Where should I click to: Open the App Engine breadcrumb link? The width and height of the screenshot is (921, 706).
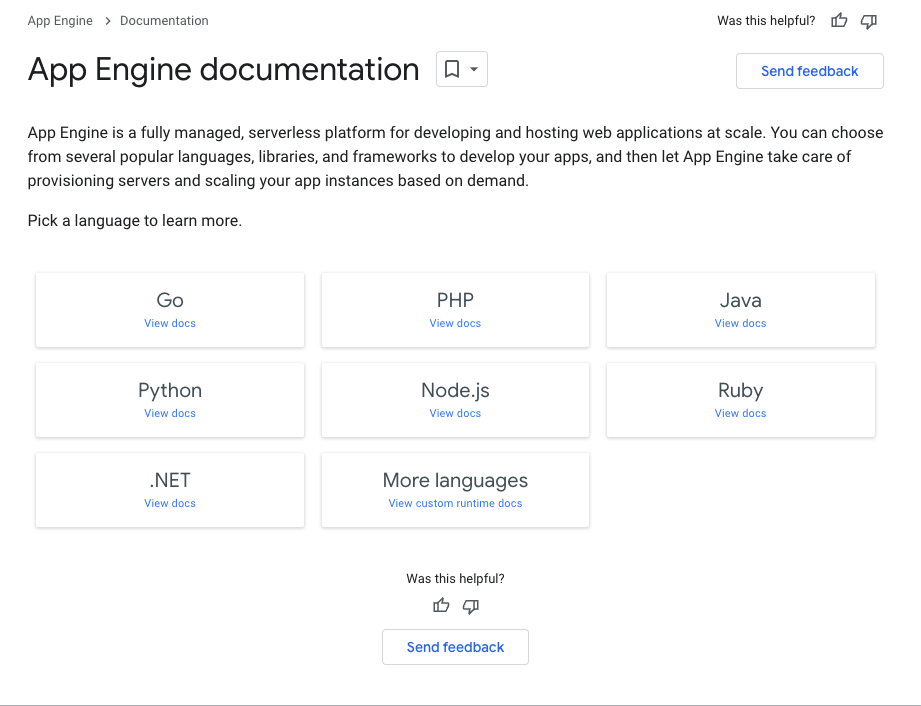pos(60,21)
